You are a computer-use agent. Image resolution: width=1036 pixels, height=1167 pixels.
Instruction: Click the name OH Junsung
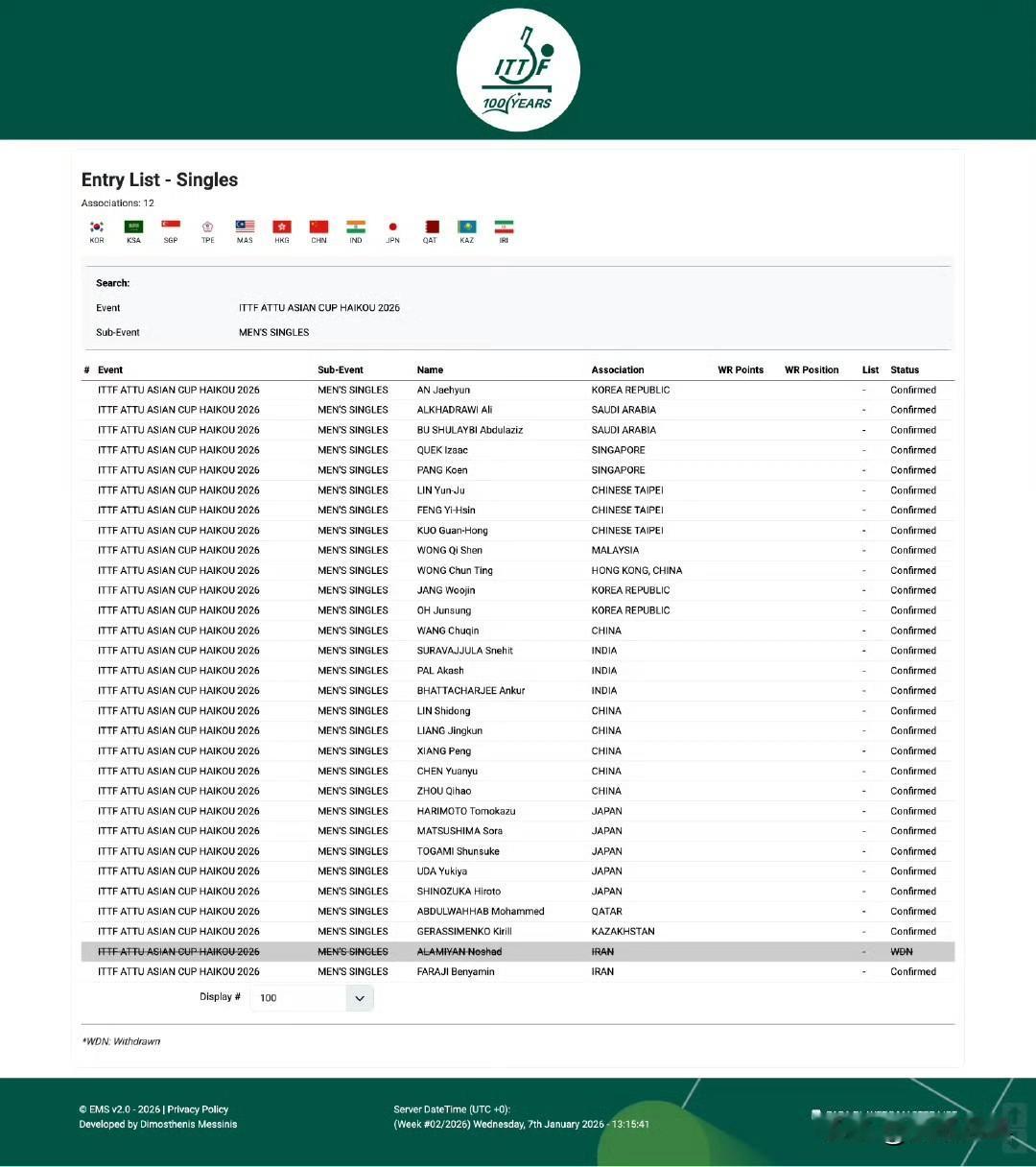coord(444,610)
